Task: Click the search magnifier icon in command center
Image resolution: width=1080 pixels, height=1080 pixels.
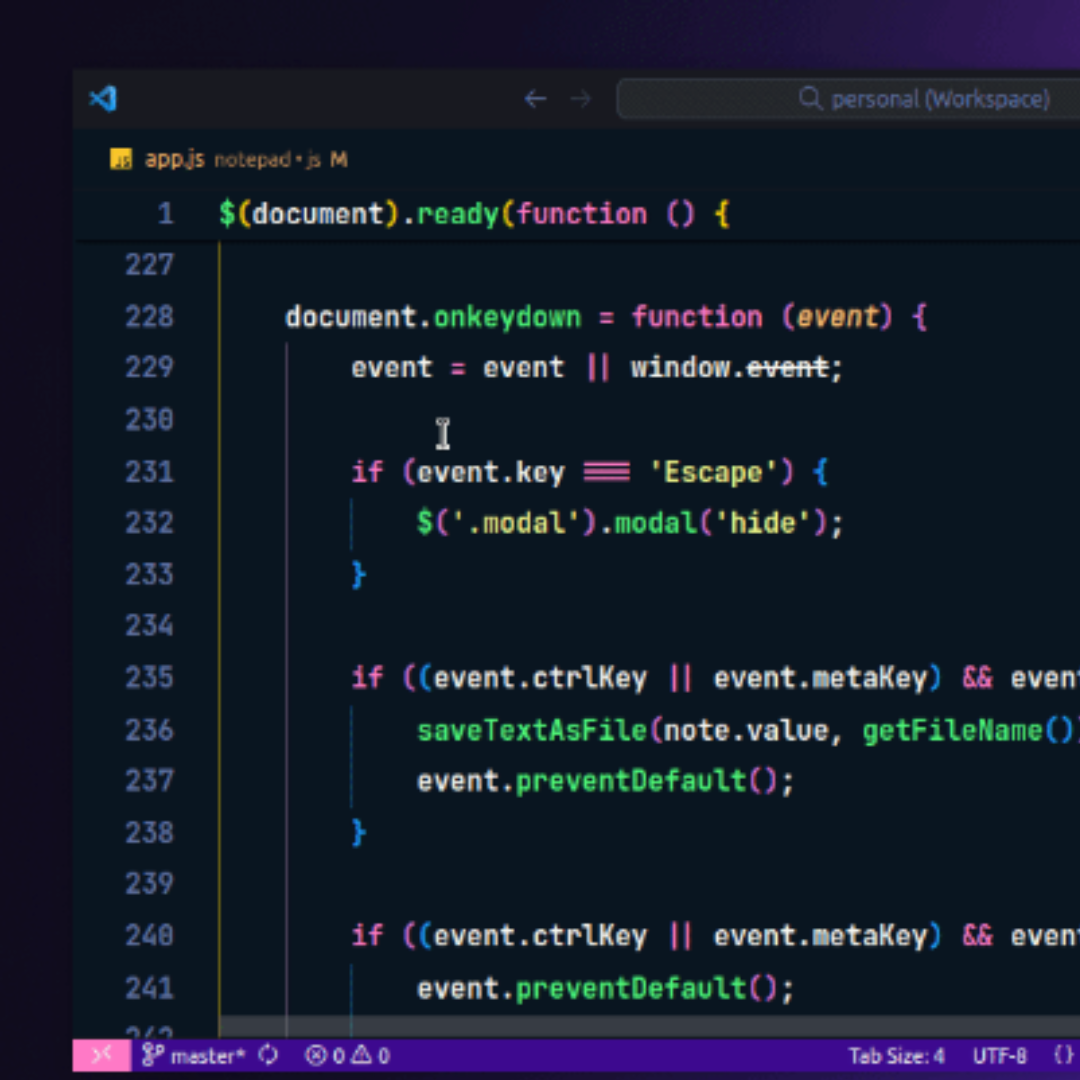Action: coord(810,99)
